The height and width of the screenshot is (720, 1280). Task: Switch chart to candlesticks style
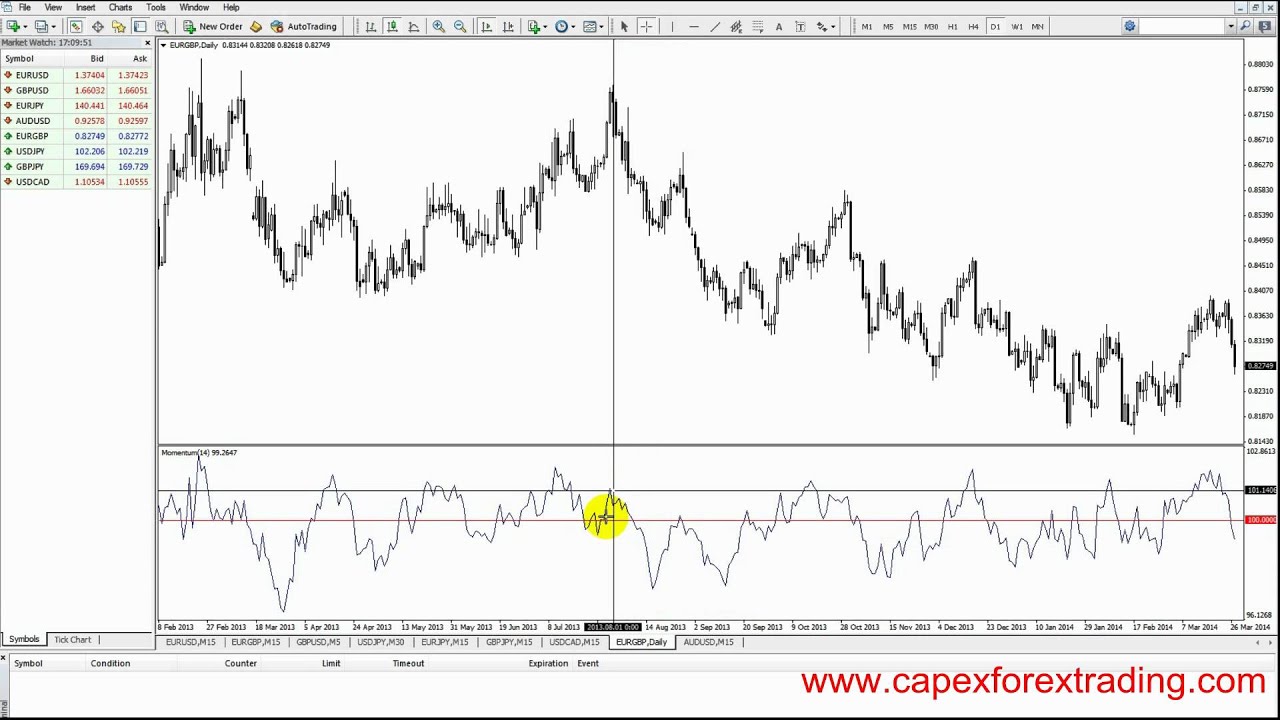392,26
